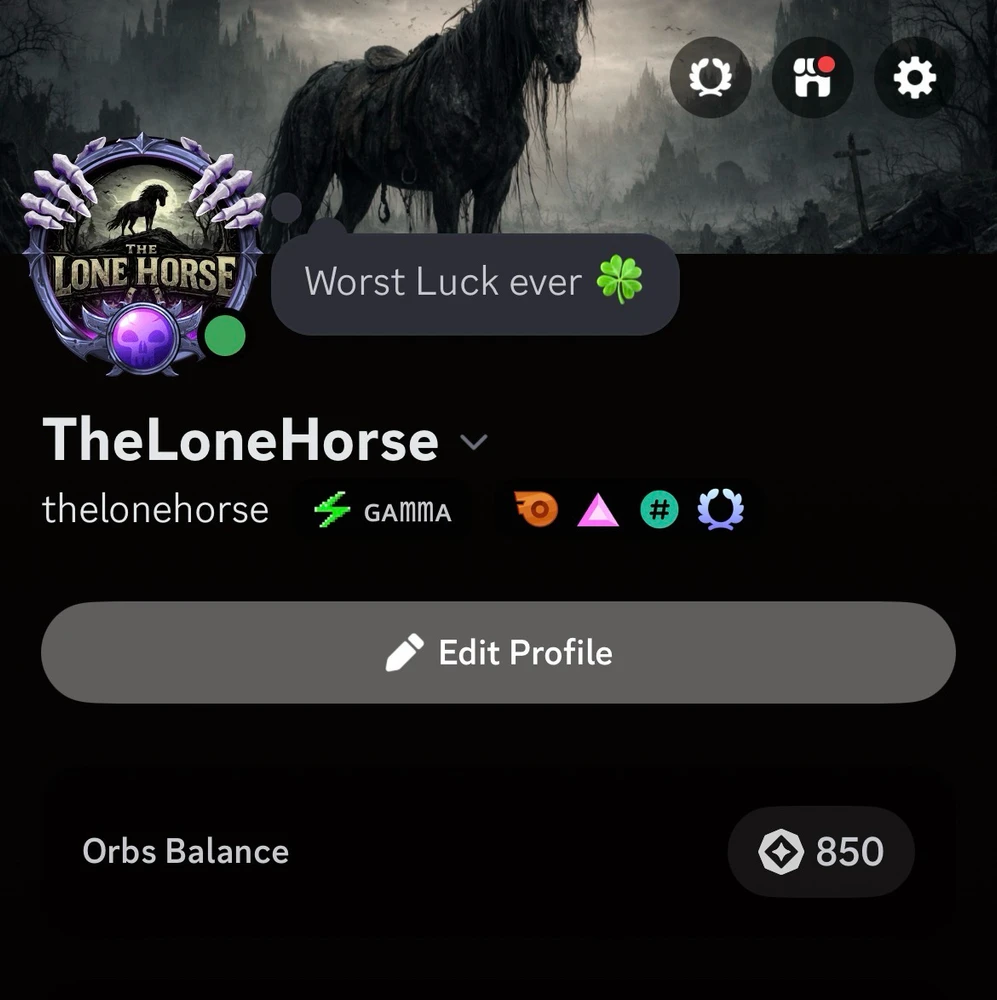
Task: Tap The Lone Horse avatar image
Action: [144, 254]
